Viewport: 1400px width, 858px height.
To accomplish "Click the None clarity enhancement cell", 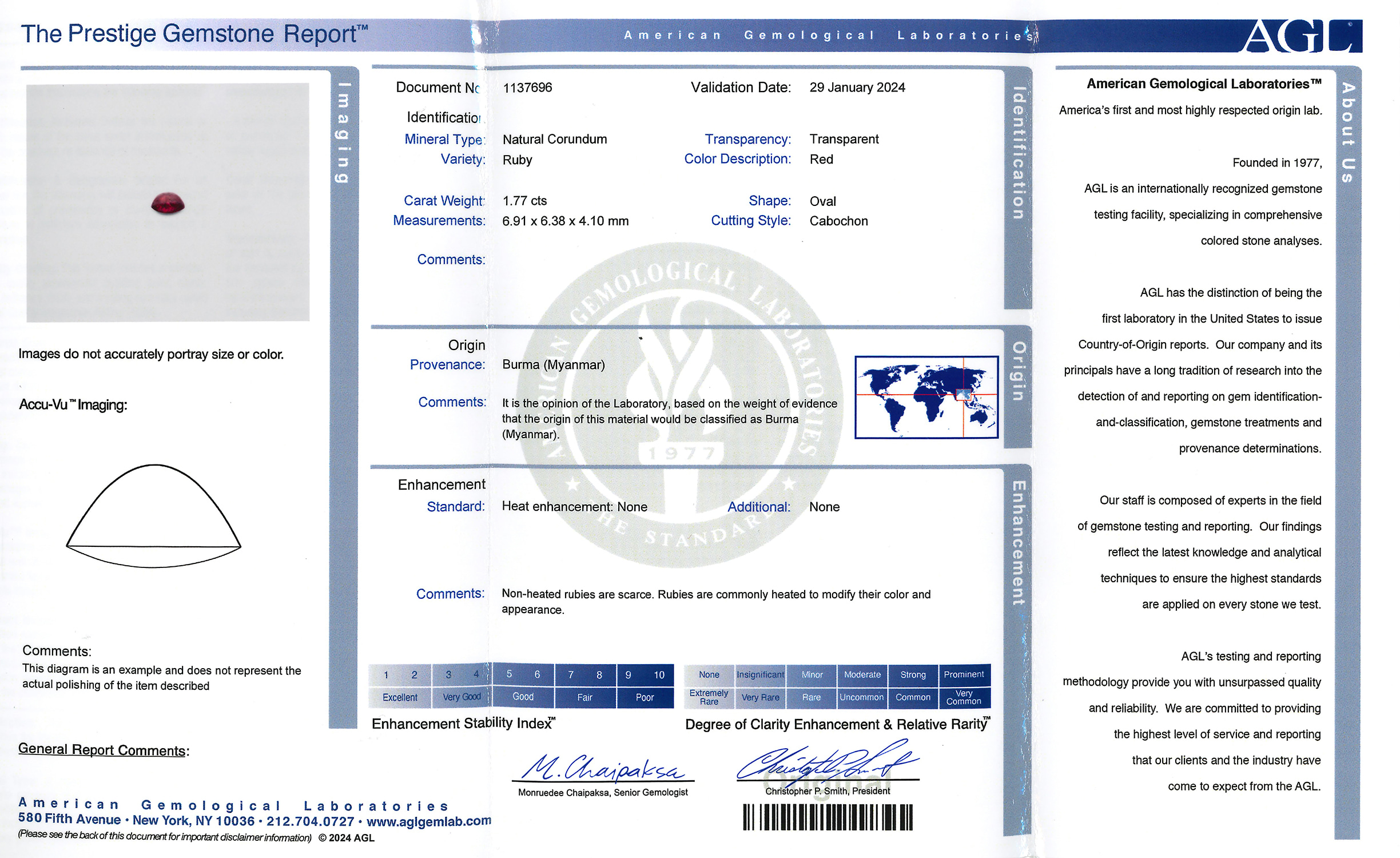I will tap(709, 675).
